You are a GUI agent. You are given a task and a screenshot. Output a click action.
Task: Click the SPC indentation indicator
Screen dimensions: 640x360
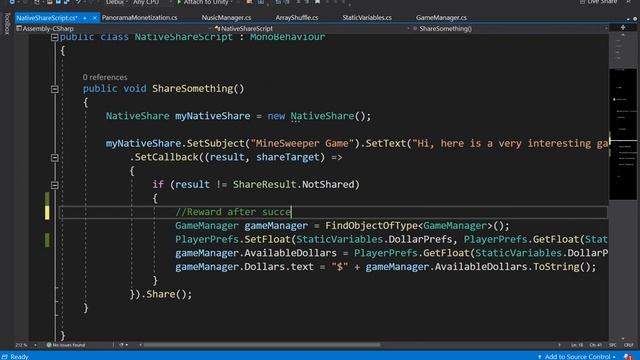point(613,345)
